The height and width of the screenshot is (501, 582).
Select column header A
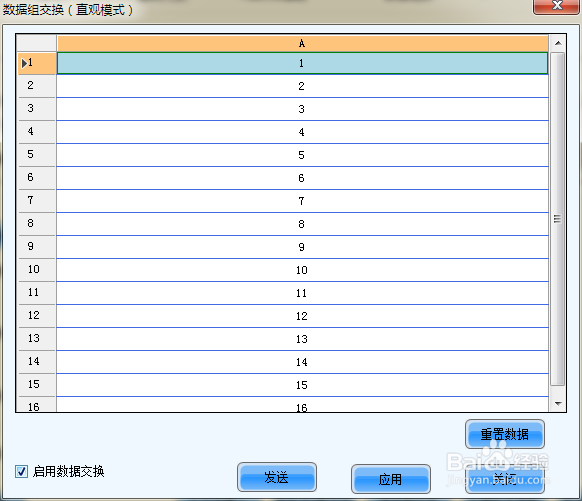pos(303,43)
